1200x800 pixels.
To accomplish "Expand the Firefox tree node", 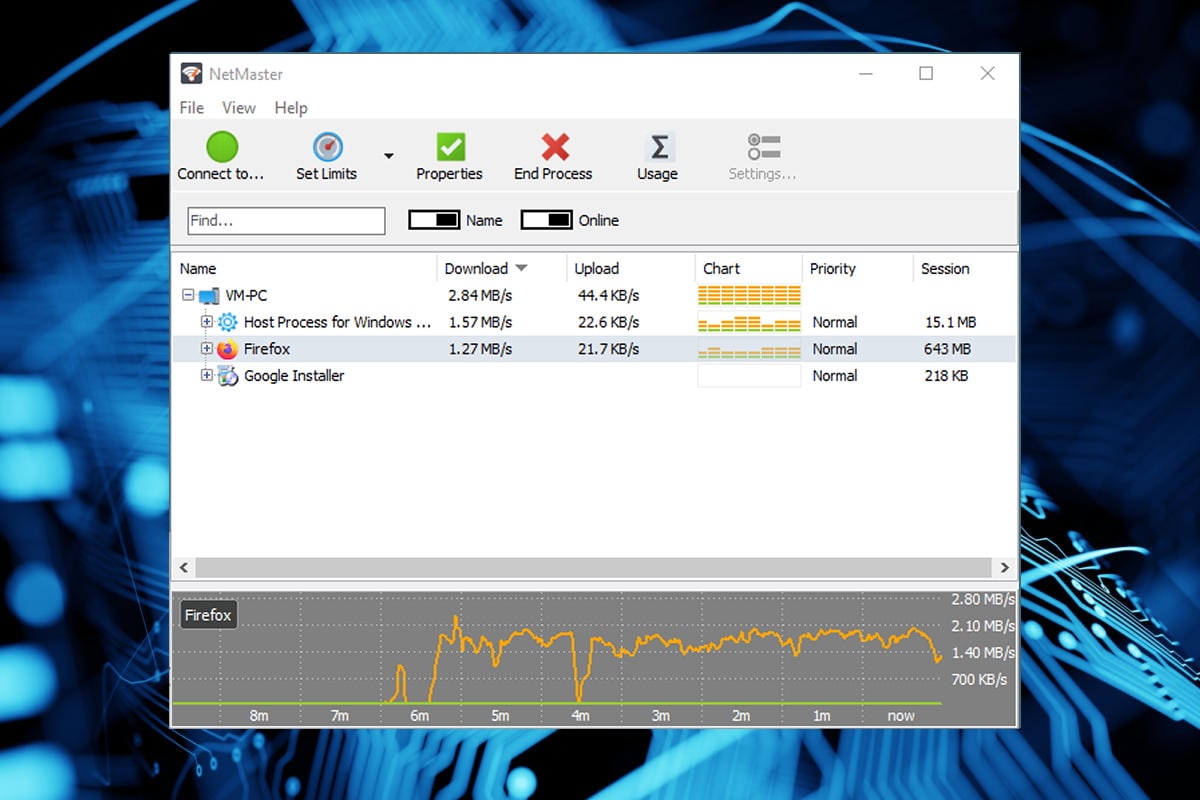I will (x=207, y=349).
